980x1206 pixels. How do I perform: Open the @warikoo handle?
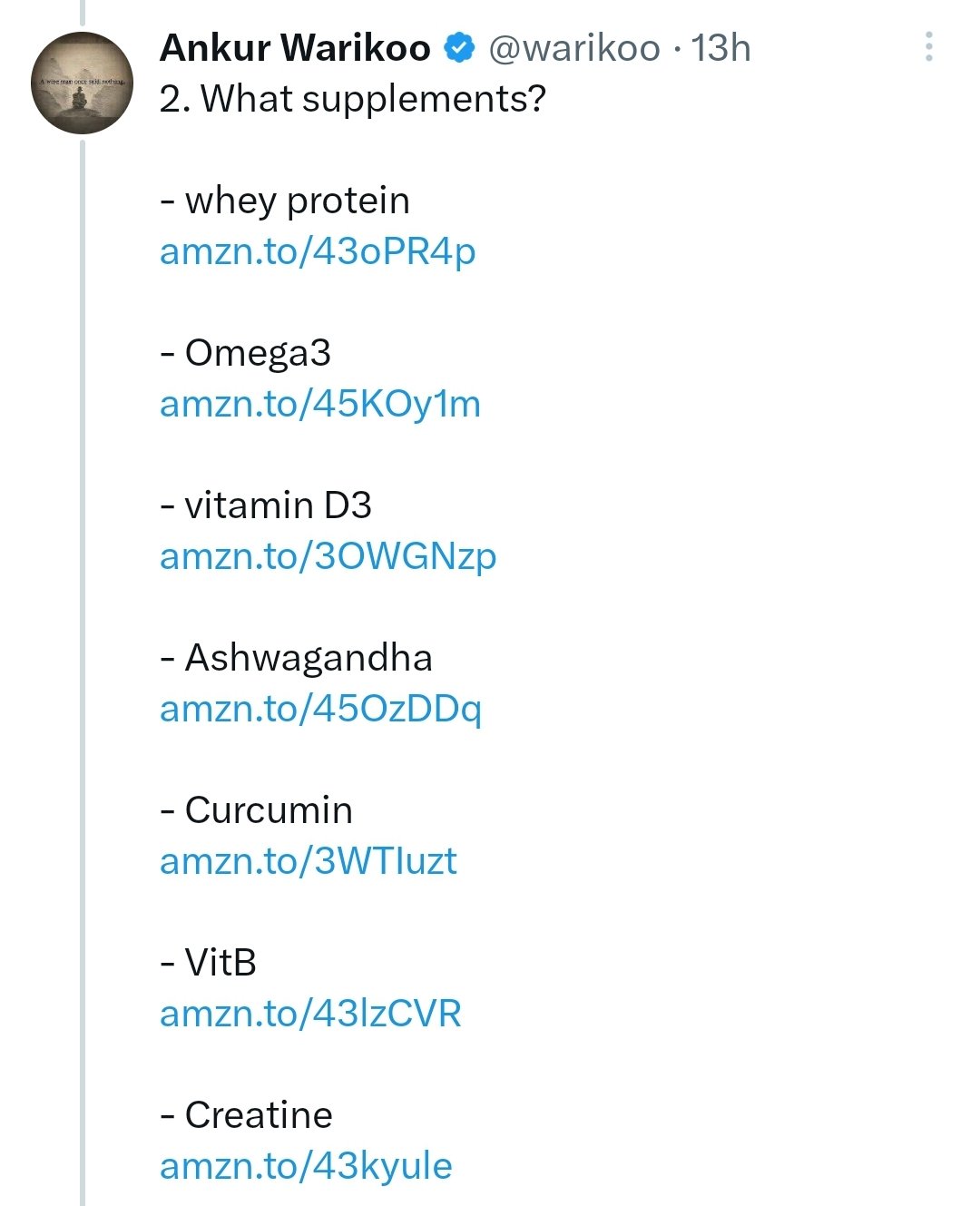573,48
